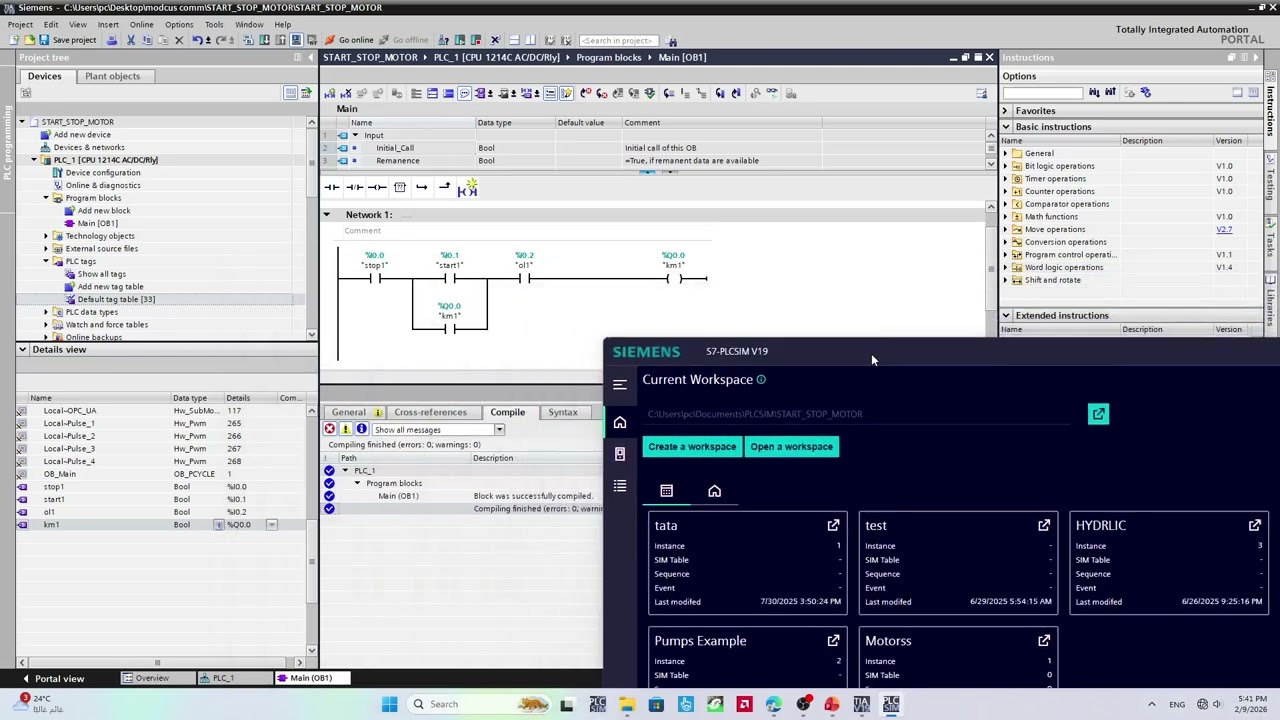1280x720 pixels.
Task: Collapse Network 1
Action: pyautogui.click(x=326, y=215)
